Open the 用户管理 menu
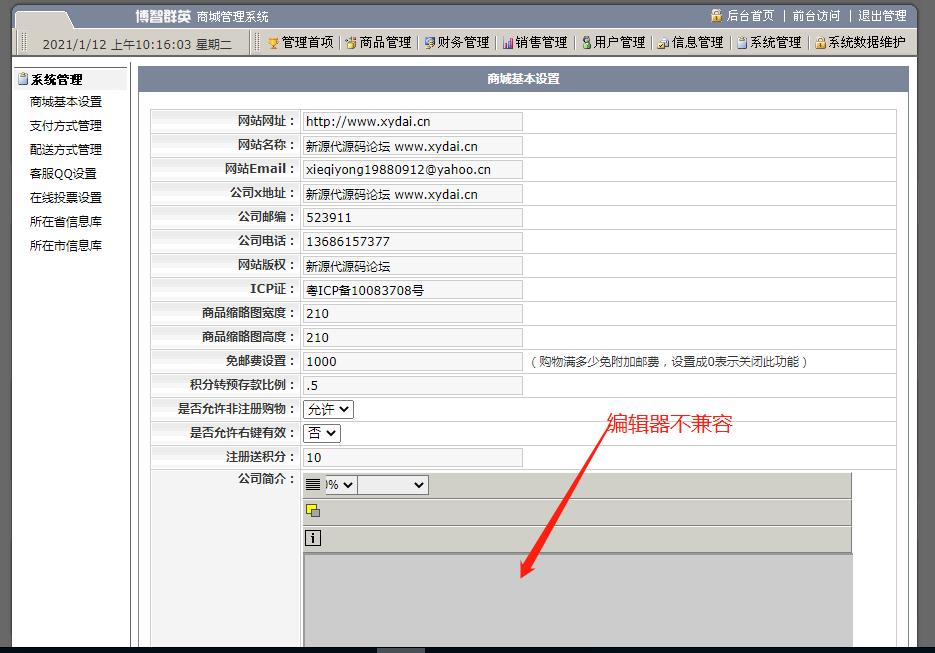Viewport: 935px width, 653px height. click(620, 43)
